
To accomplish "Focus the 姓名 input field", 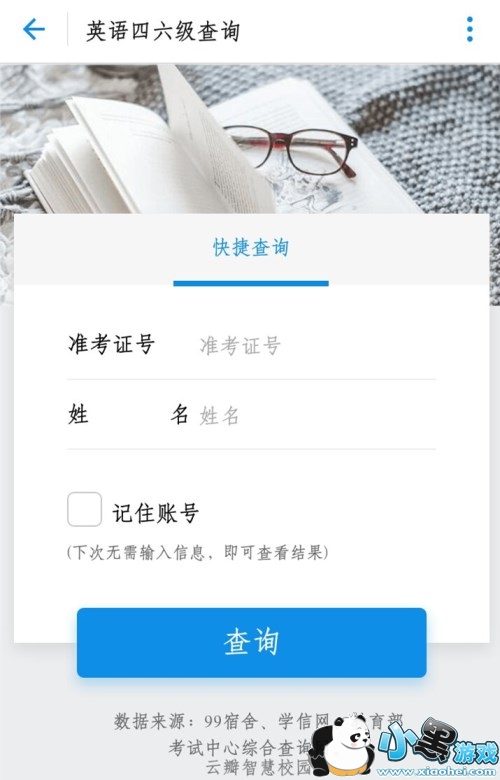I will (x=317, y=415).
